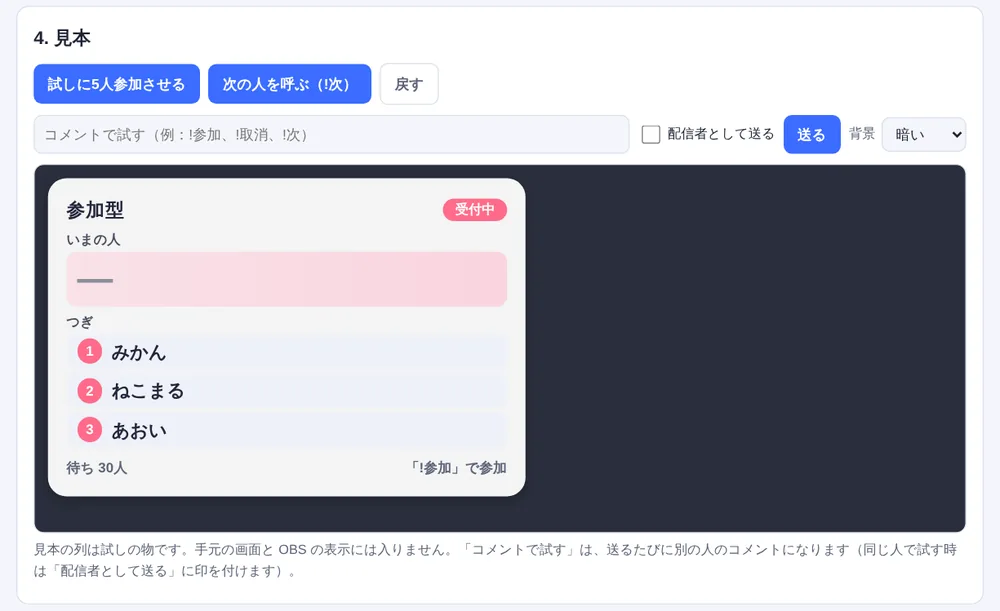
Task: Click the あおい queue entry name
Action: pyautogui.click(x=139, y=431)
